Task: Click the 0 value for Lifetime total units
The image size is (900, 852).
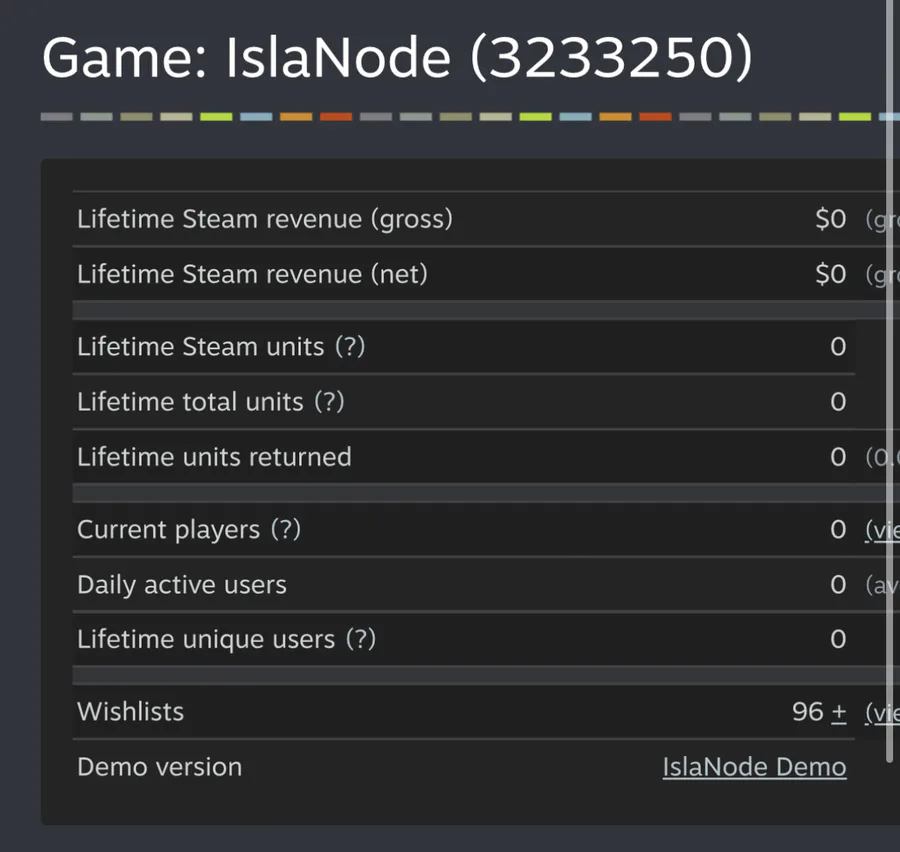Action: [x=839, y=402]
